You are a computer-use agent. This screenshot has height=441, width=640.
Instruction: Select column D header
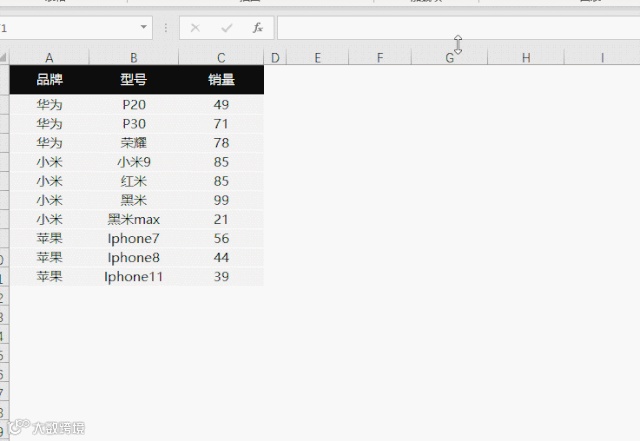click(275, 58)
